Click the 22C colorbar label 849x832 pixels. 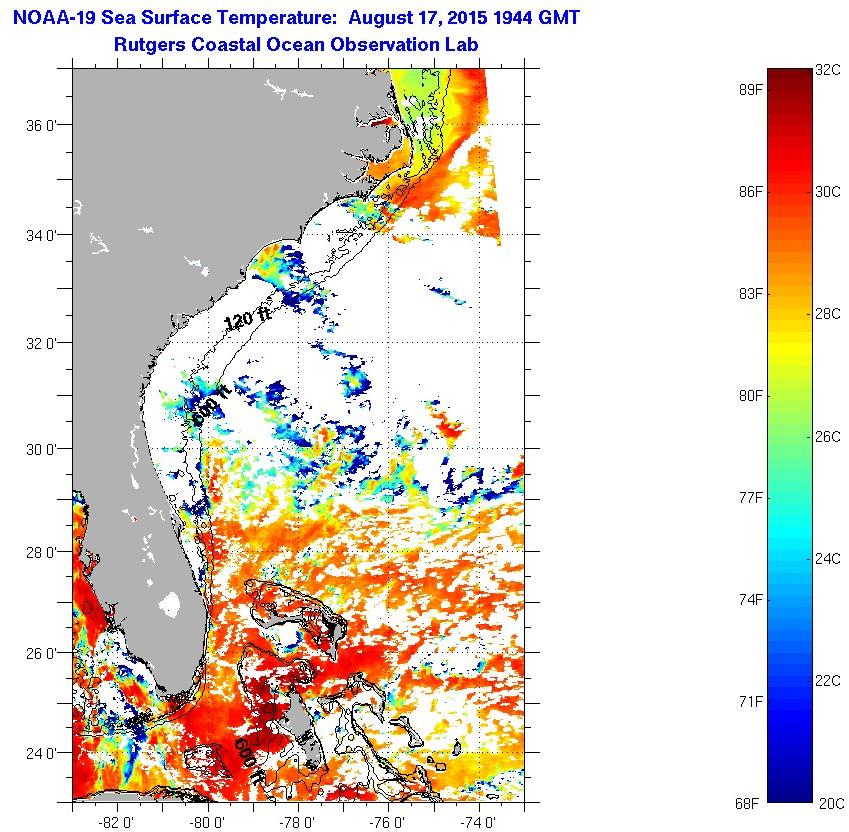pyautogui.click(x=828, y=680)
